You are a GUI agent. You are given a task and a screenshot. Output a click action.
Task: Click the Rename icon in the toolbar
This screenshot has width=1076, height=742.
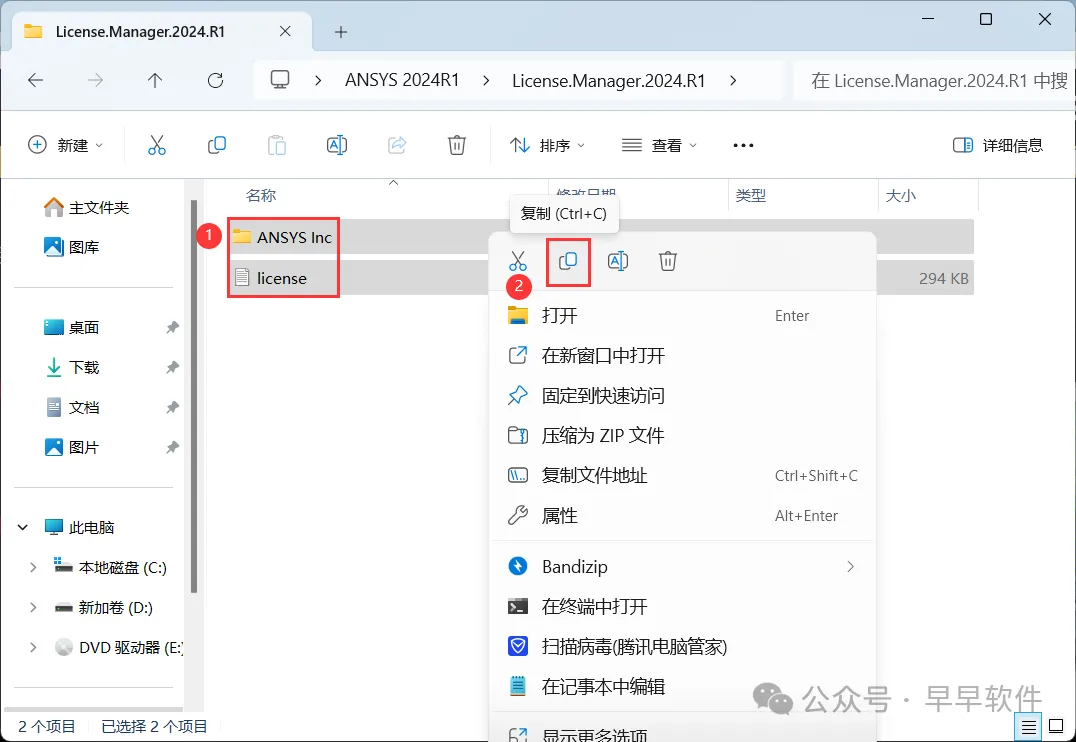pos(336,145)
